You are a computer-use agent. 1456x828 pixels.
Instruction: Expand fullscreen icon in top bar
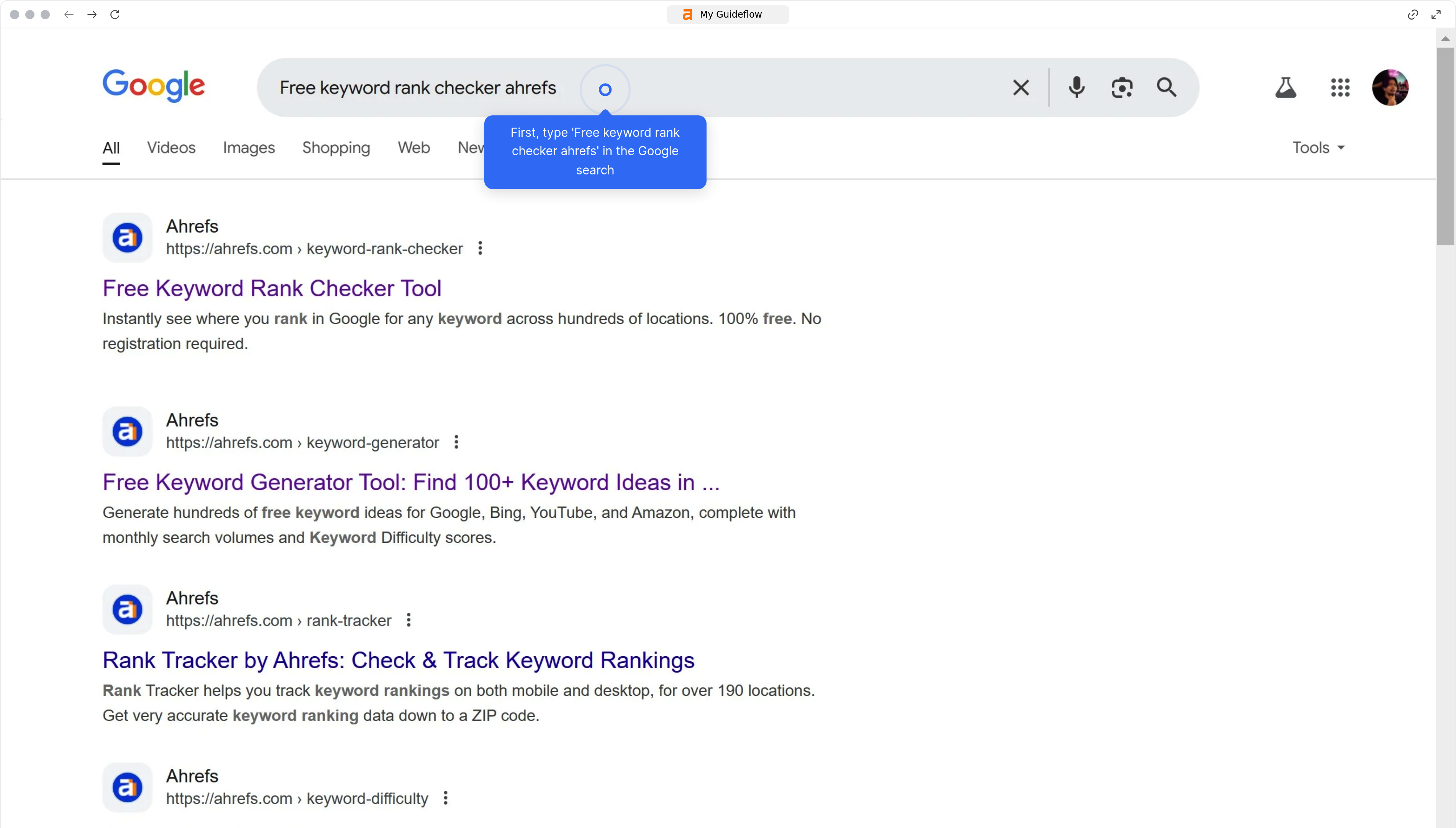pos(1436,14)
